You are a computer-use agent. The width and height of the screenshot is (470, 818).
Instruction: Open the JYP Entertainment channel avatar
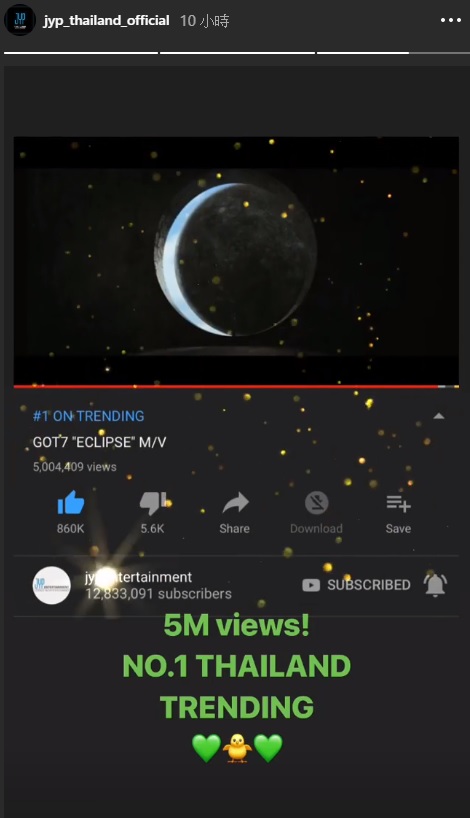52,585
